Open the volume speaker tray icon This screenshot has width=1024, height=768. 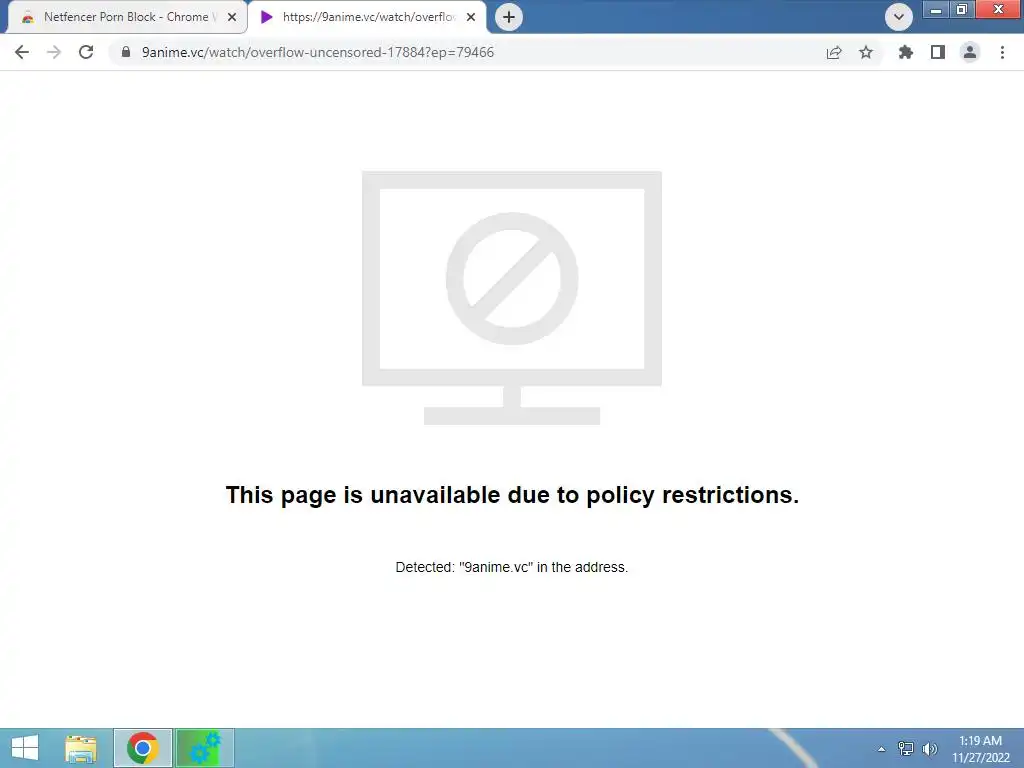click(929, 748)
